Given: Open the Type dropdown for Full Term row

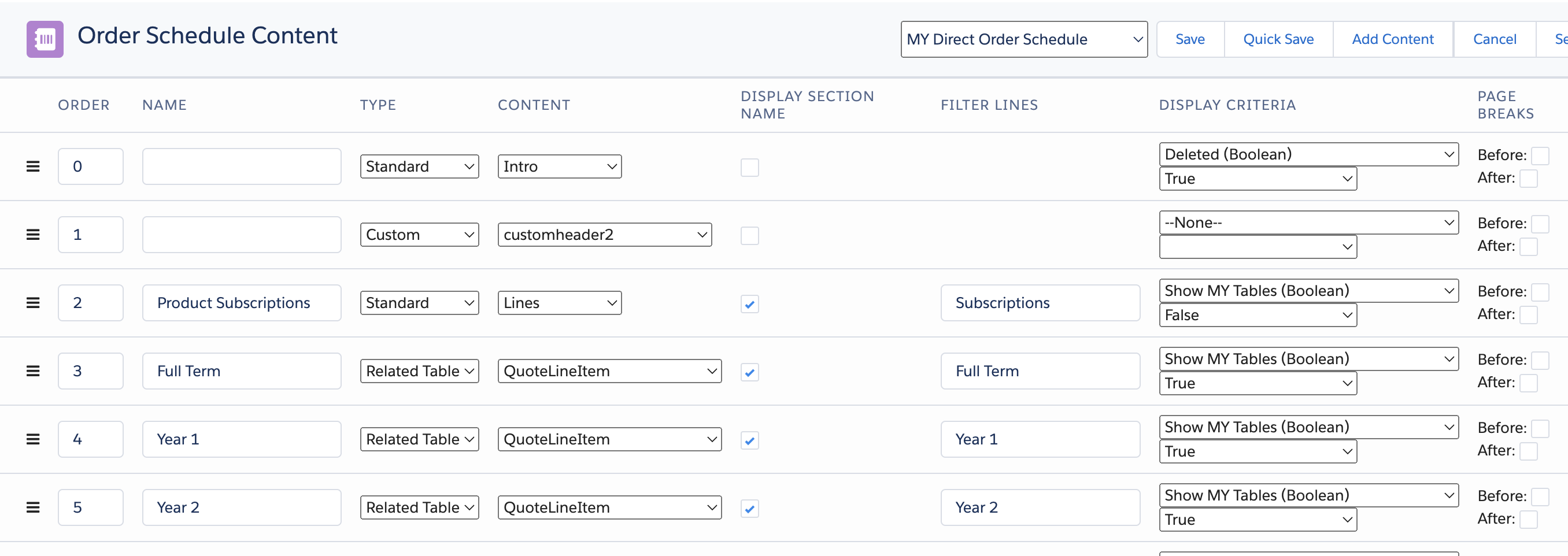Looking at the screenshot, I should pyautogui.click(x=419, y=371).
